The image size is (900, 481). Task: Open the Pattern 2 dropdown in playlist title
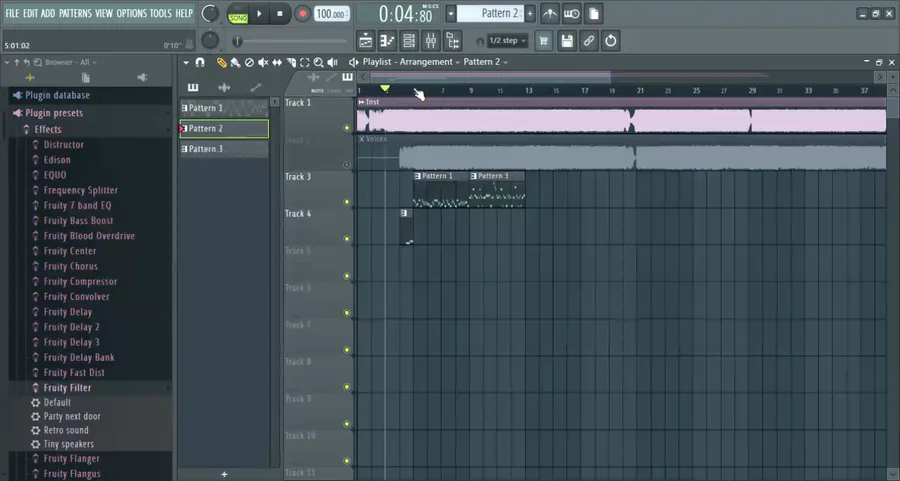click(486, 62)
